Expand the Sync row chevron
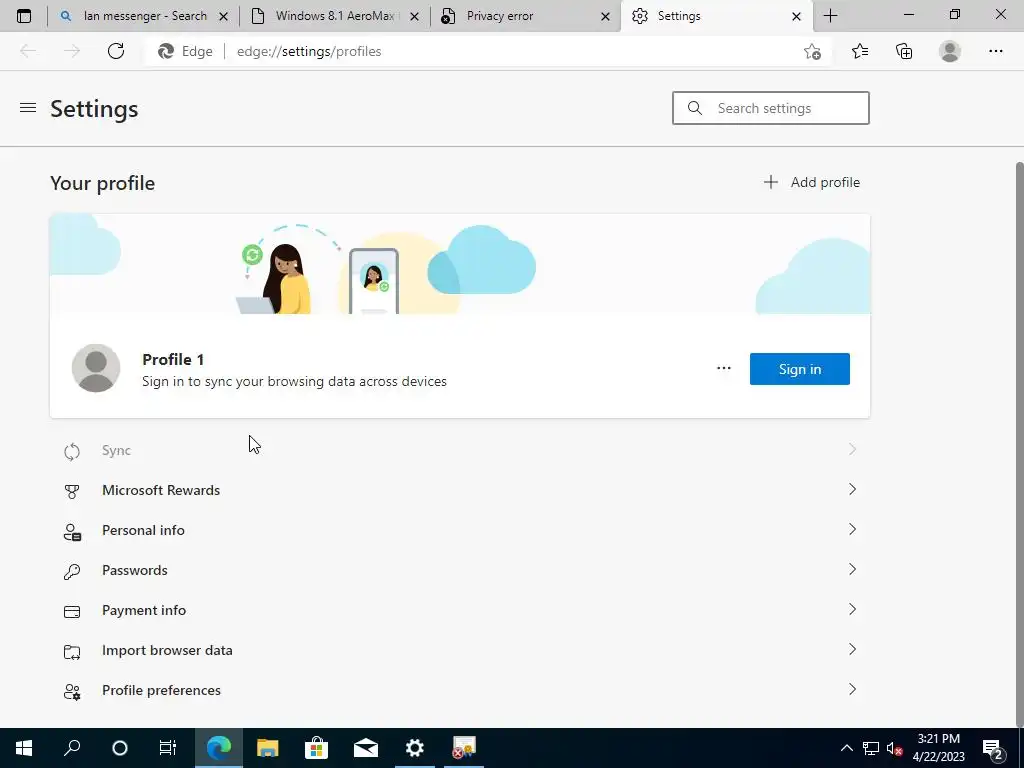The image size is (1024, 768). click(852, 449)
